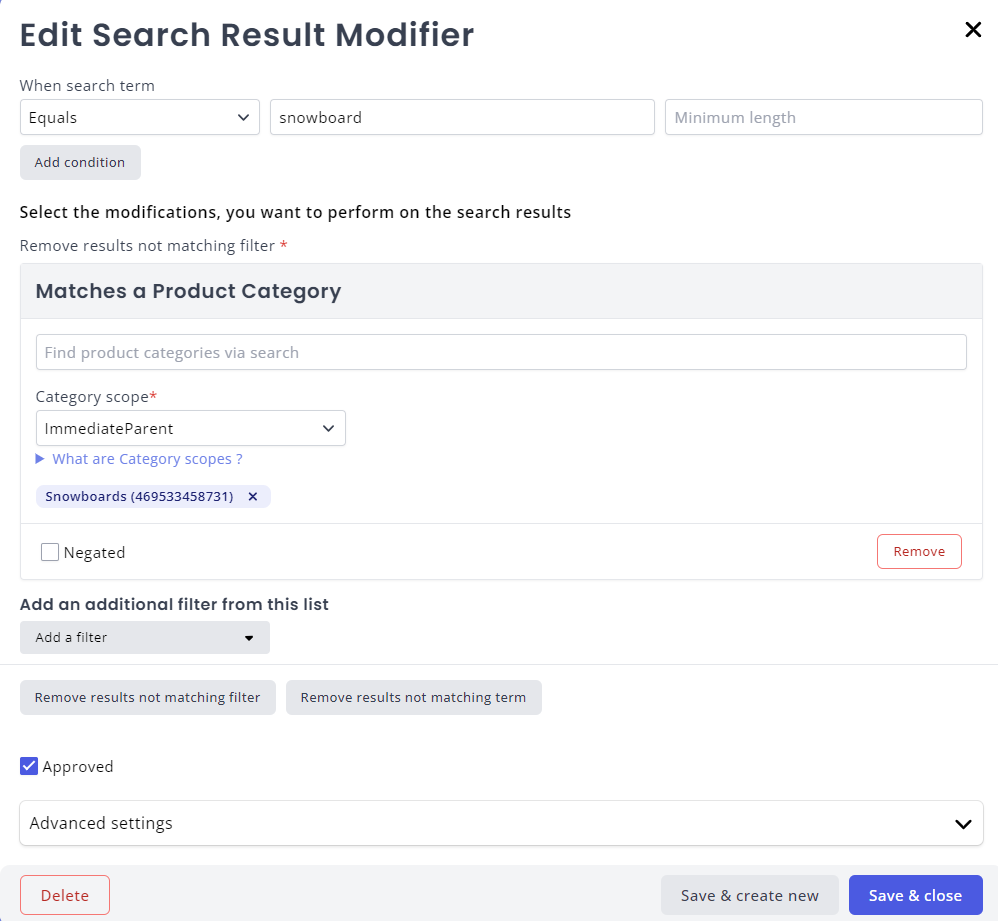Expand the Advanced settings section

(501, 824)
